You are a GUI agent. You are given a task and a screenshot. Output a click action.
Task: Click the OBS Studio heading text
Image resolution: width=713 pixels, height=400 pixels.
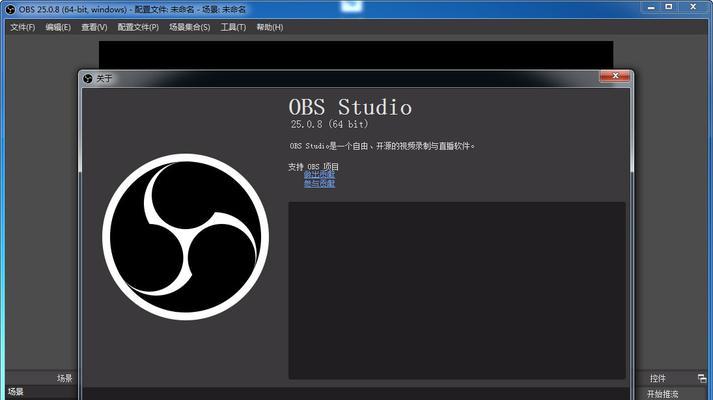[350, 107]
